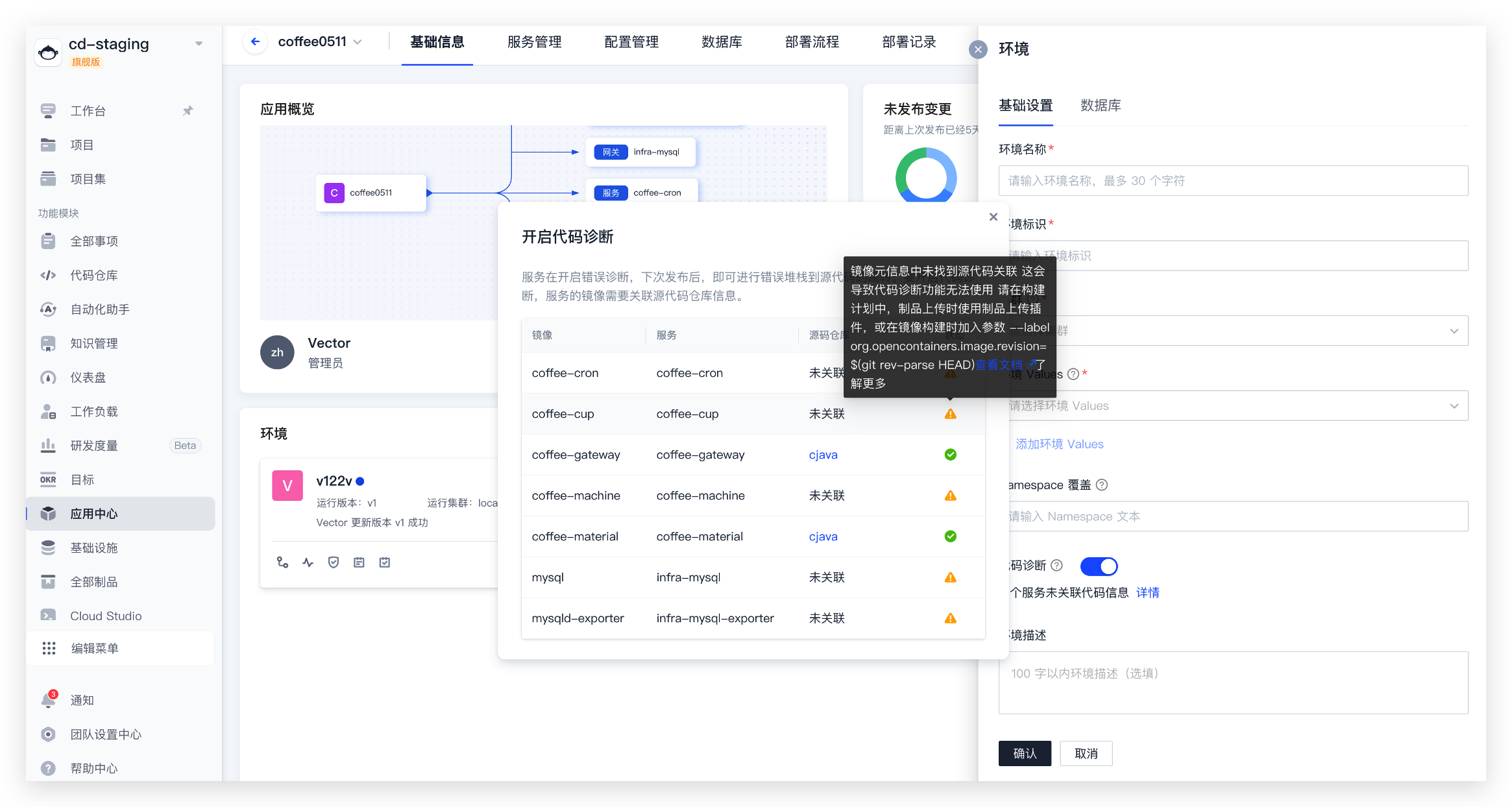Image resolution: width=1512 pixels, height=807 pixels.
Task: Switch to the 服务管理 tab
Action: pyautogui.click(x=534, y=42)
